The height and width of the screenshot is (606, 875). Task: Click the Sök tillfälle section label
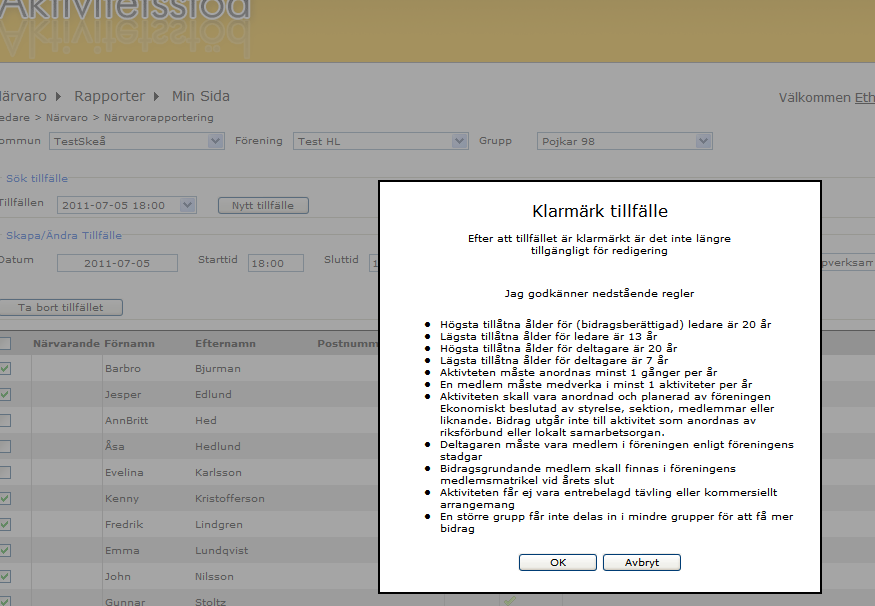(37, 179)
